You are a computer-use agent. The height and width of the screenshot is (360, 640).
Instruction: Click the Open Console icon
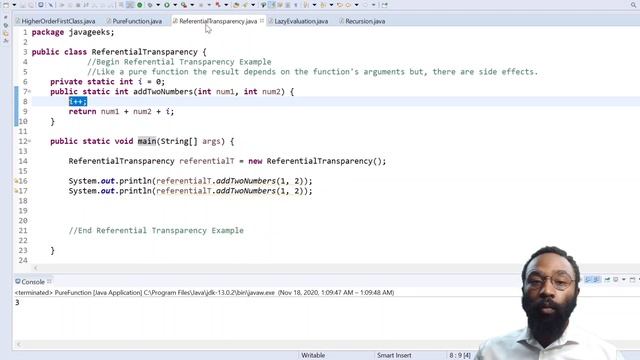click(632, 280)
